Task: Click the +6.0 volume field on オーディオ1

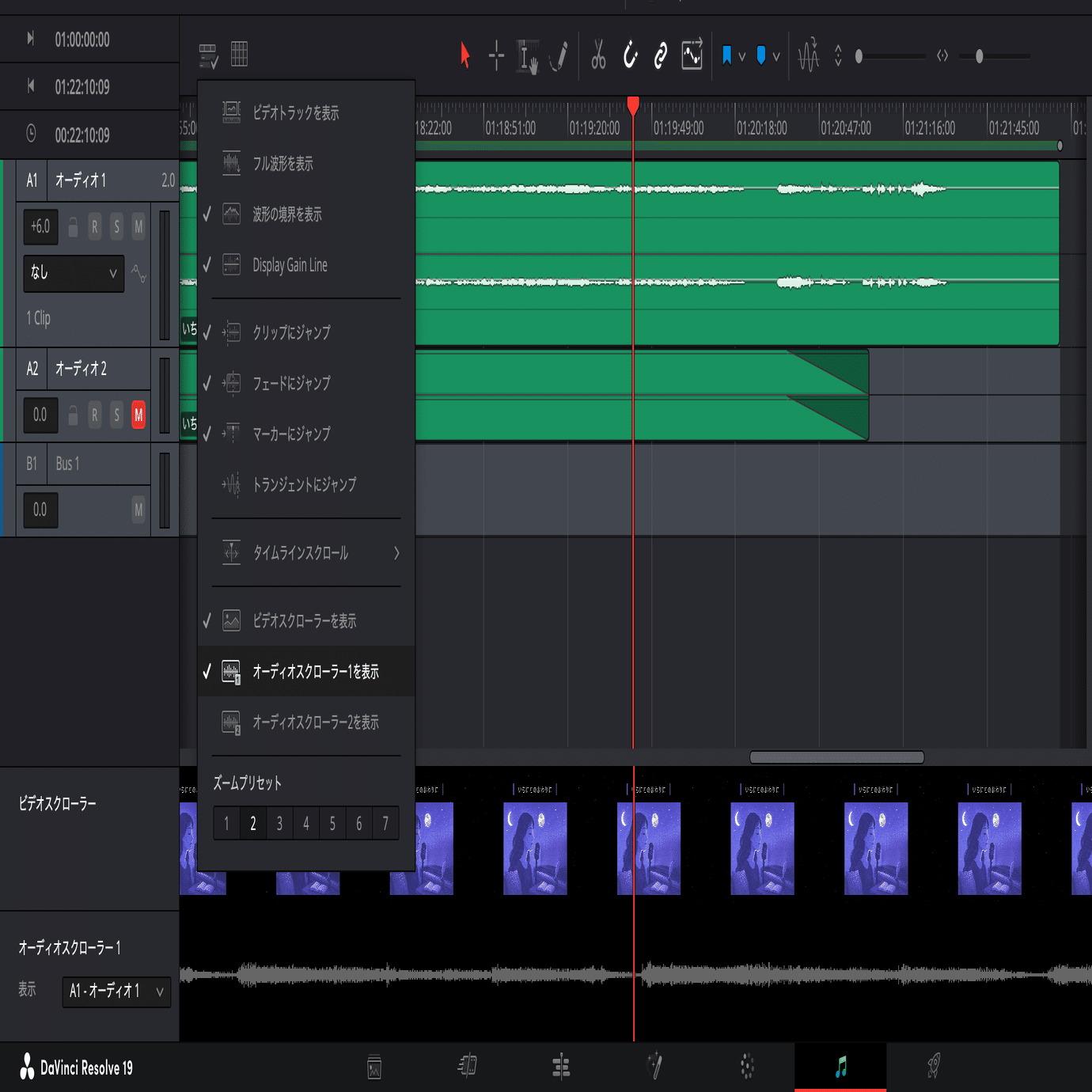Action: [40, 227]
